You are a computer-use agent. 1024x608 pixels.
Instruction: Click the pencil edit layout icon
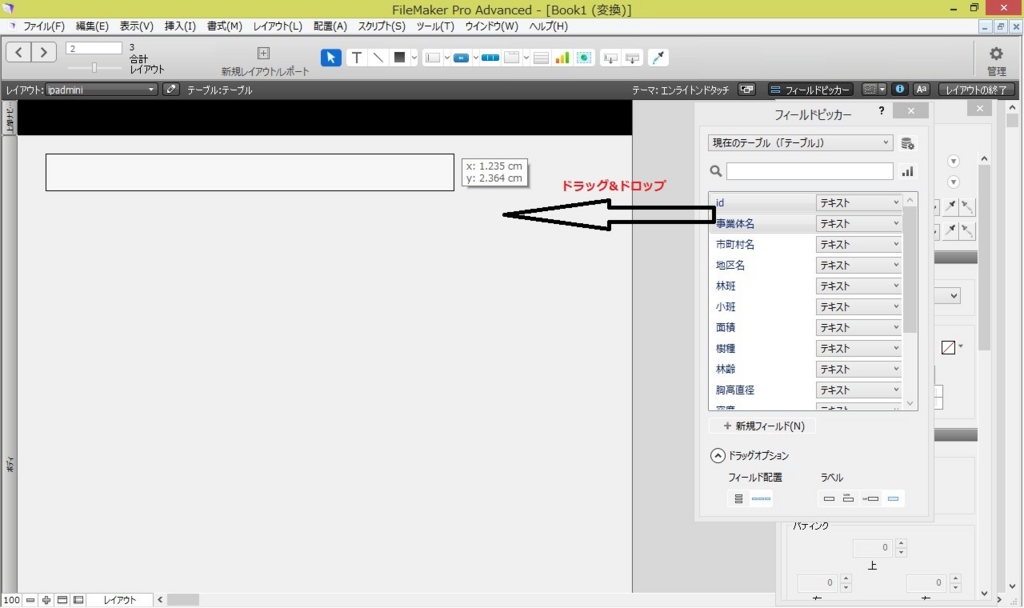click(171, 89)
